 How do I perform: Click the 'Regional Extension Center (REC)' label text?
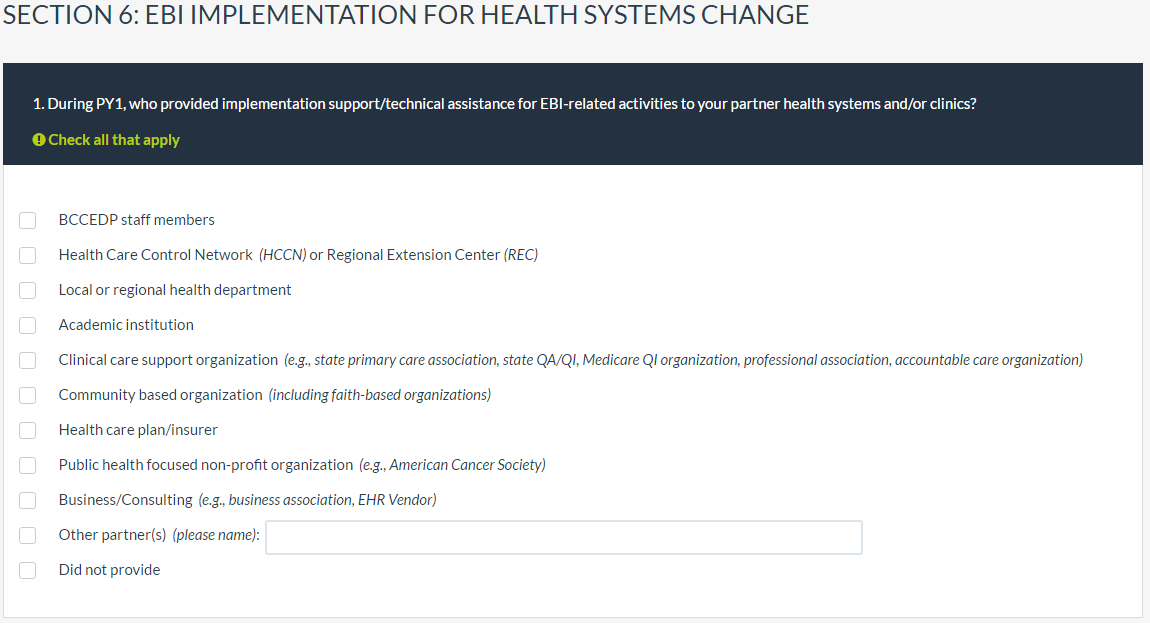tap(432, 255)
